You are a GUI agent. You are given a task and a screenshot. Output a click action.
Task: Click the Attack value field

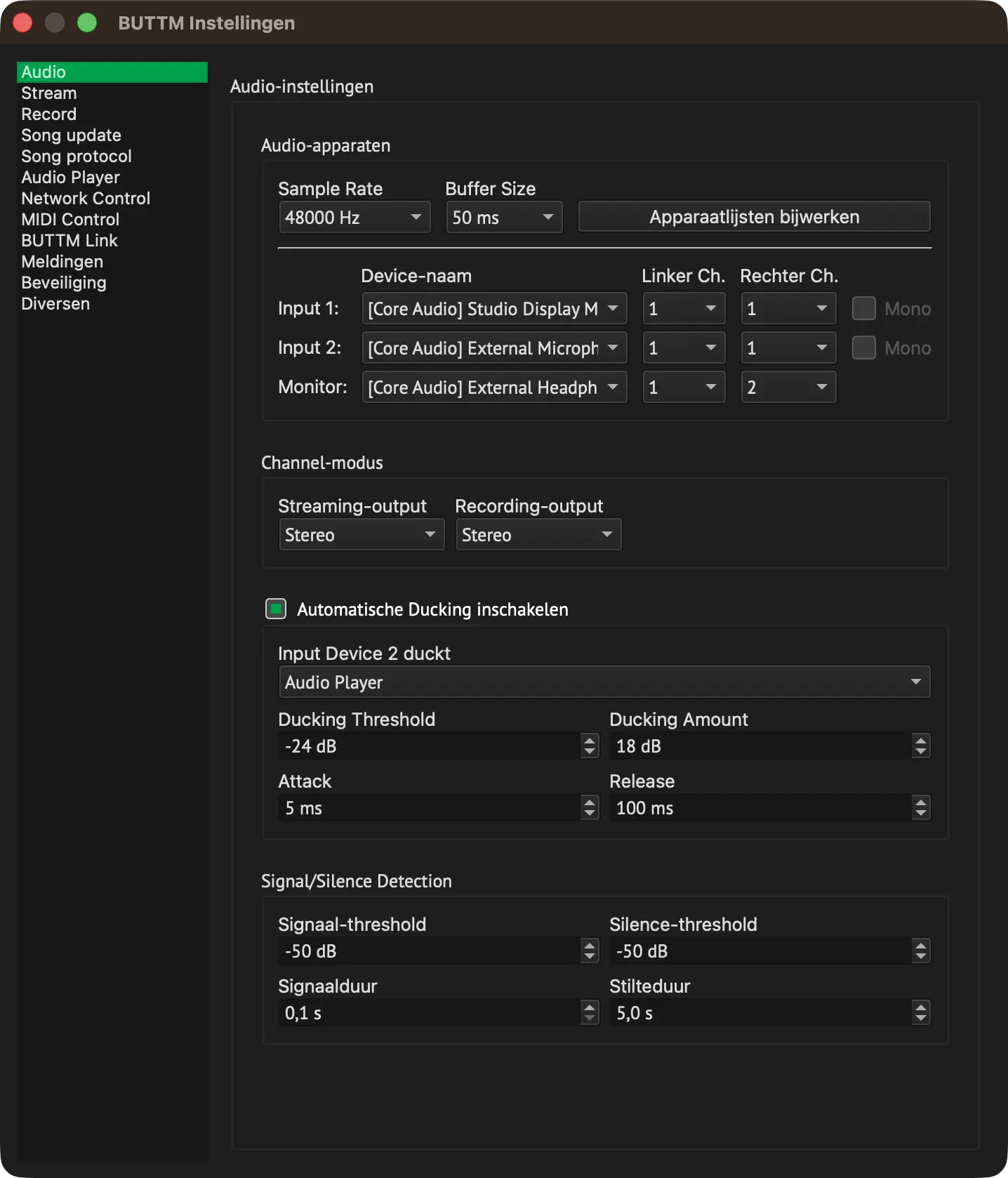click(429, 808)
